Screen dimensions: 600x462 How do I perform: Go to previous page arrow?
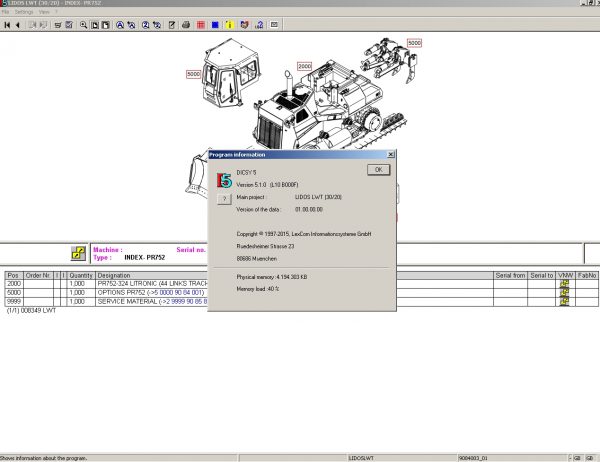pos(18,25)
